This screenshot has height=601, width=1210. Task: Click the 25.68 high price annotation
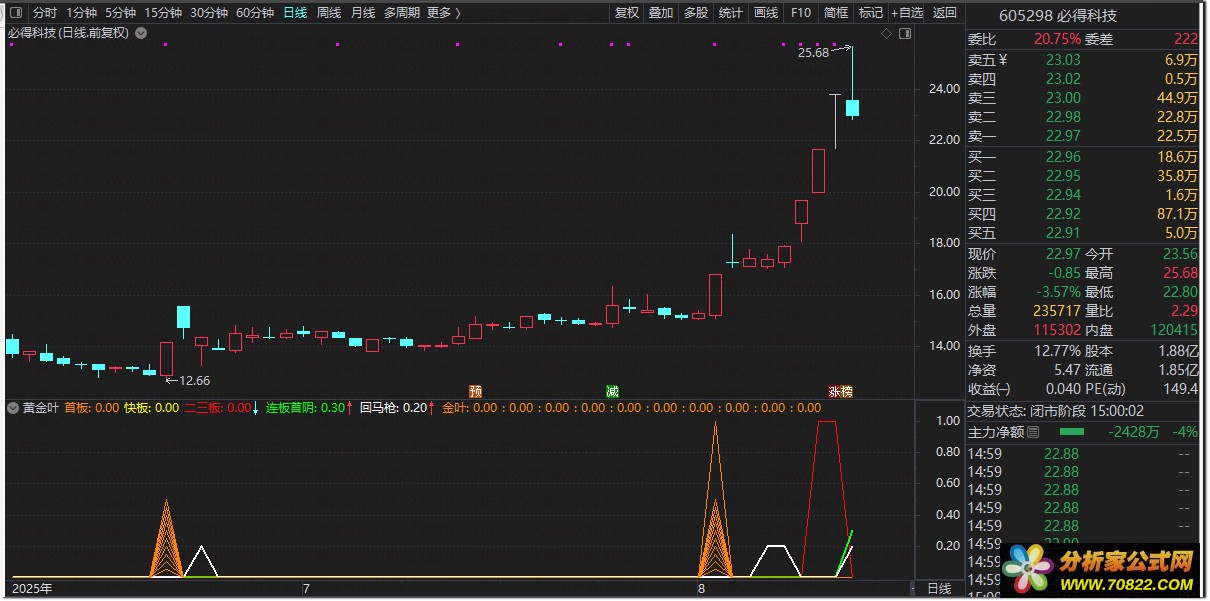(x=813, y=54)
